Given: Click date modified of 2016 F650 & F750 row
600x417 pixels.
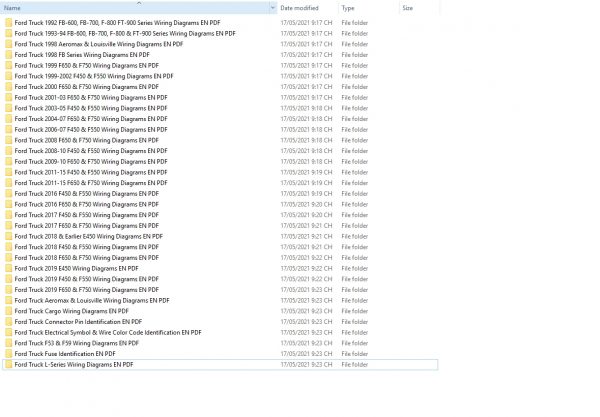Looking at the screenshot, I should pyautogui.click(x=306, y=205).
